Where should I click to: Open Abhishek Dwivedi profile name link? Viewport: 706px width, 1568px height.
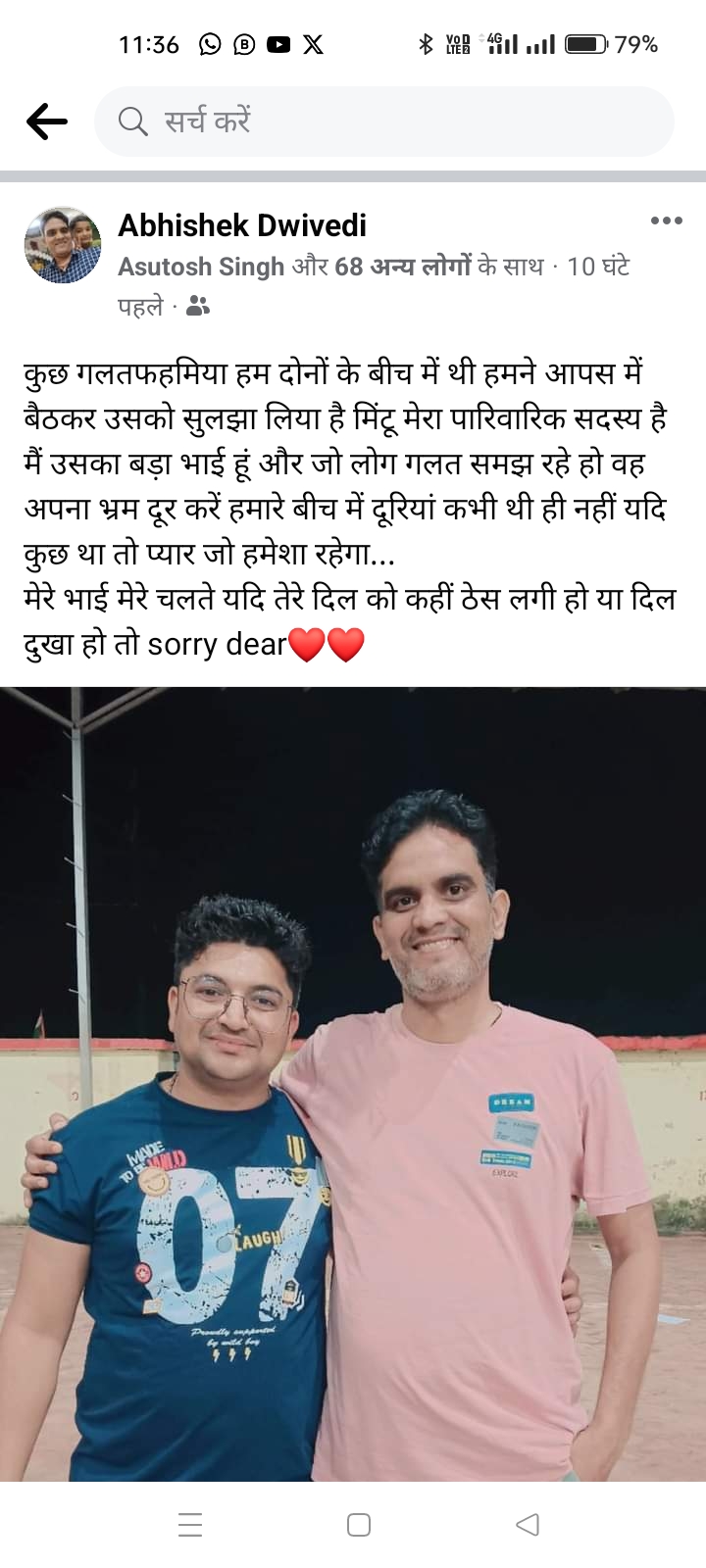[x=242, y=225]
